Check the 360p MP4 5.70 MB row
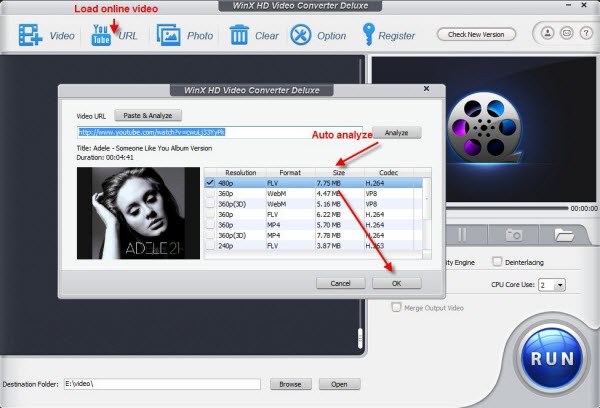The image size is (600, 408). pos(210,225)
